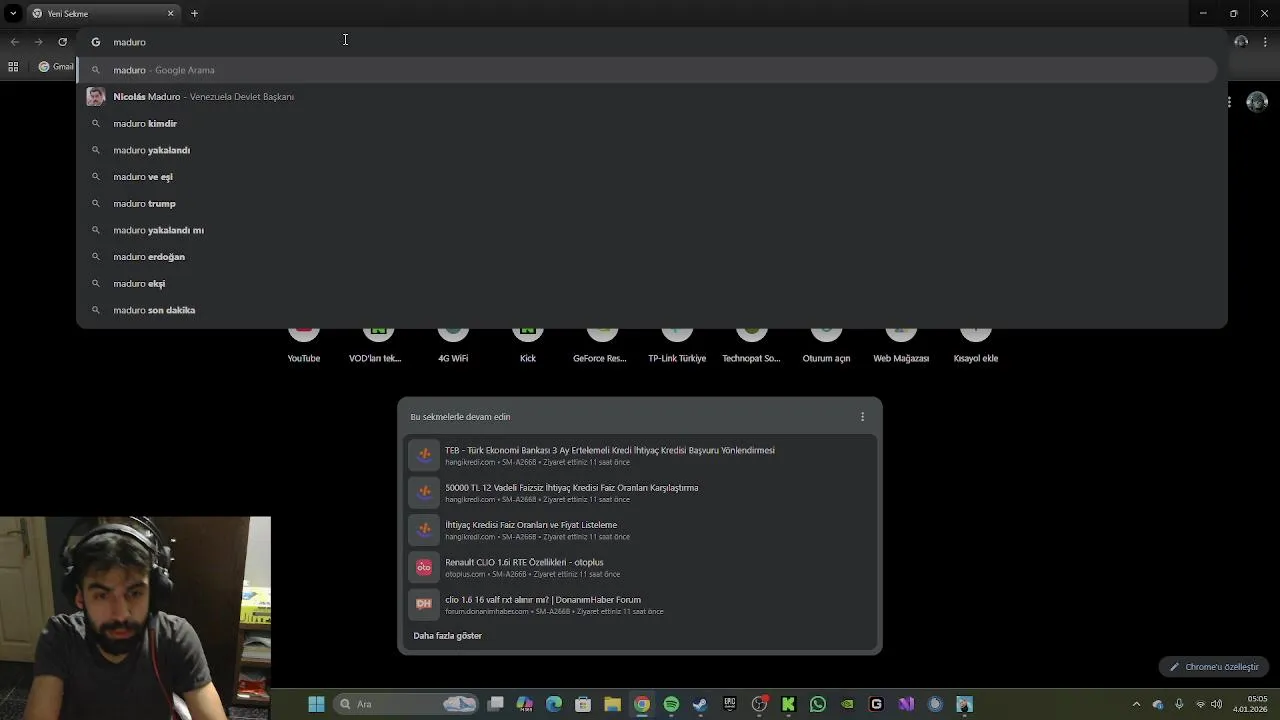Click the address bar containing maduro

click(x=652, y=42)
